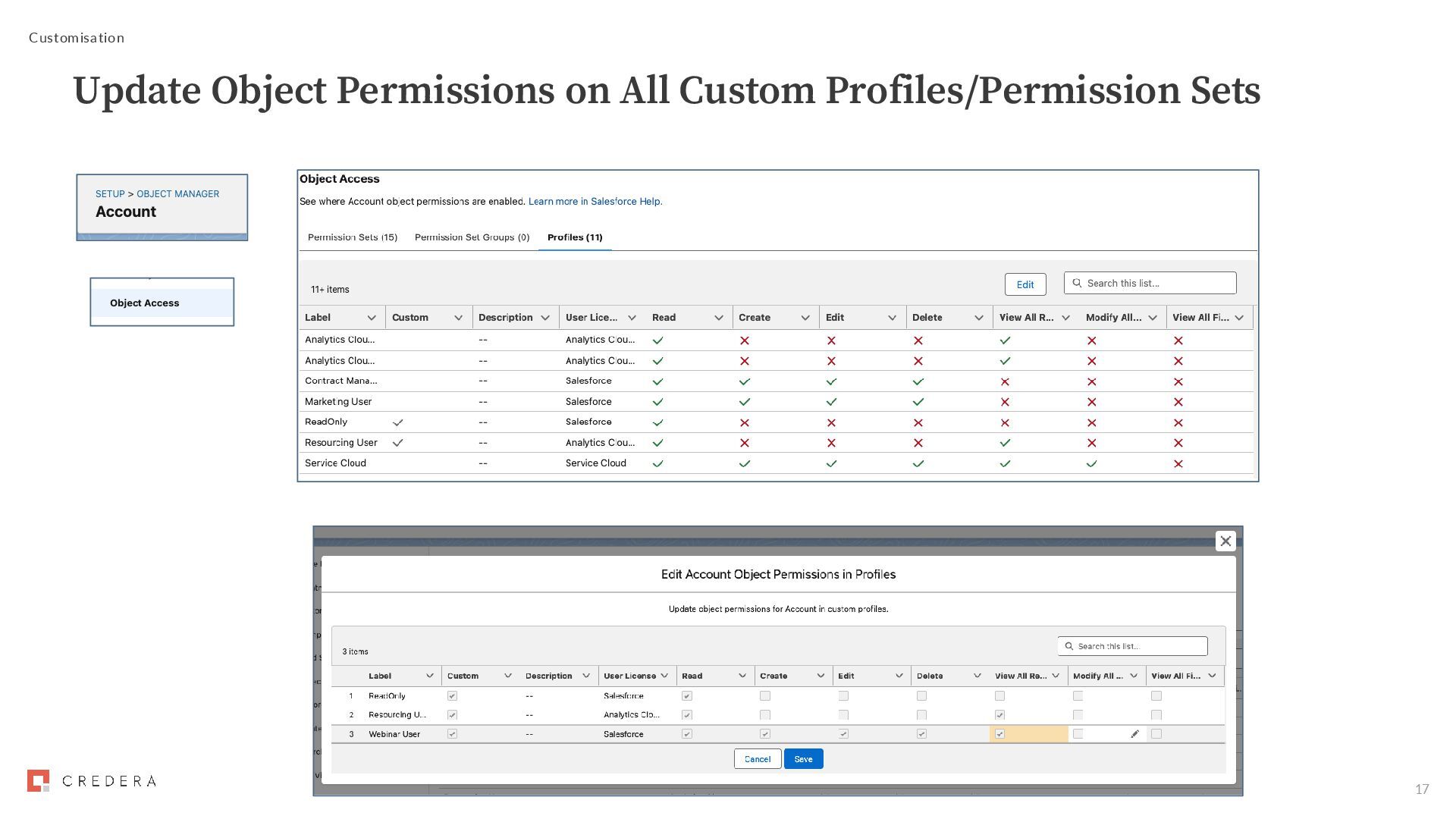Image resolution: width=1456 pixels, height=819 pixels.
Task: Click the magnifier icon in dialog search box
Action: click(1069, 646)
